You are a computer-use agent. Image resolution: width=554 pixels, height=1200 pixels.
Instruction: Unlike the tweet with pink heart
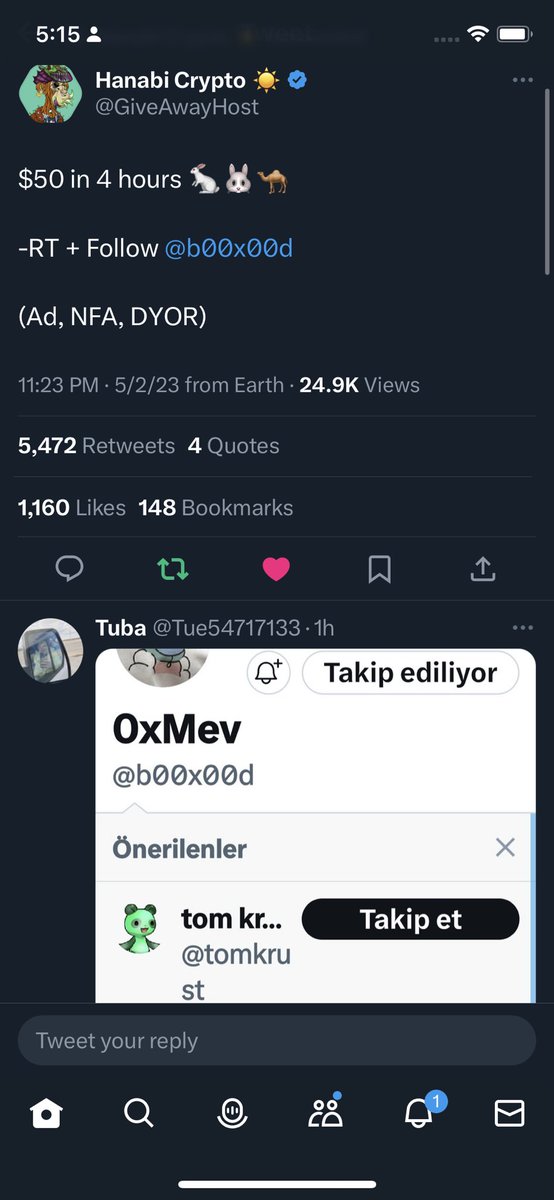[276, 569]
